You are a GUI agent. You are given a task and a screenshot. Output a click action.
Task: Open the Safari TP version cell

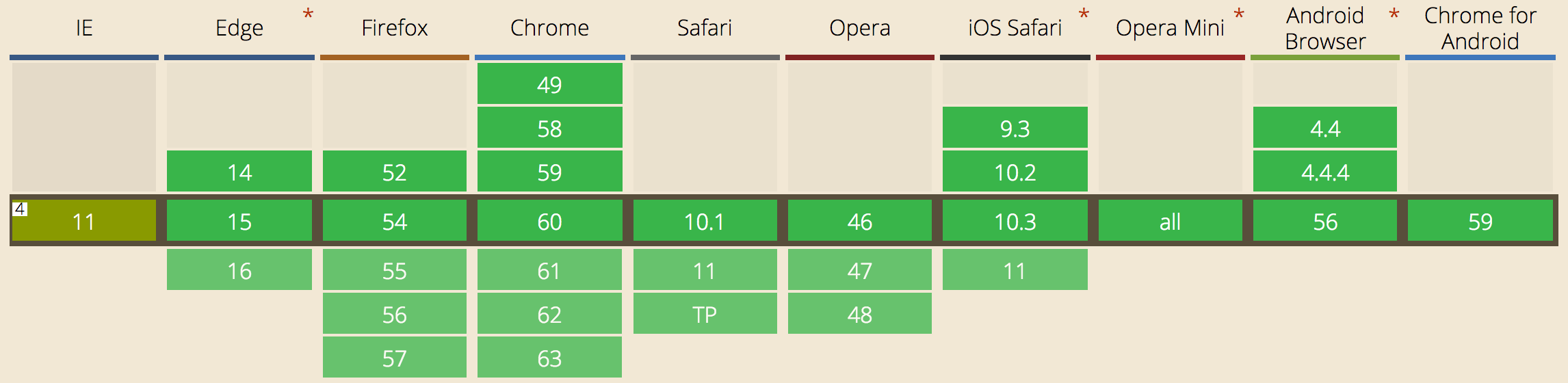point(705,313)
